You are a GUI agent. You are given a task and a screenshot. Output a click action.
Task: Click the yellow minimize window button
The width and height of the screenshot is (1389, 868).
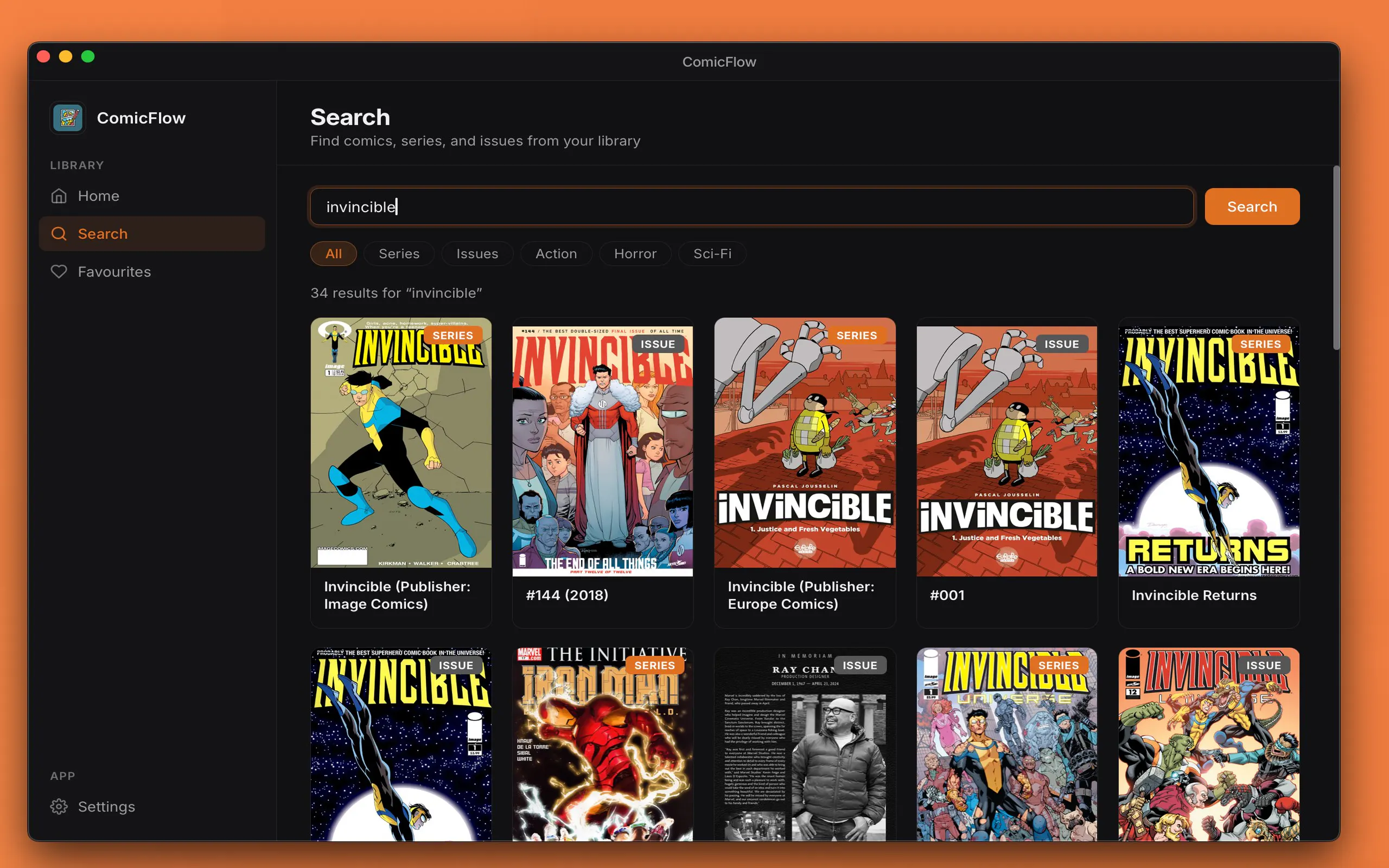66,56
